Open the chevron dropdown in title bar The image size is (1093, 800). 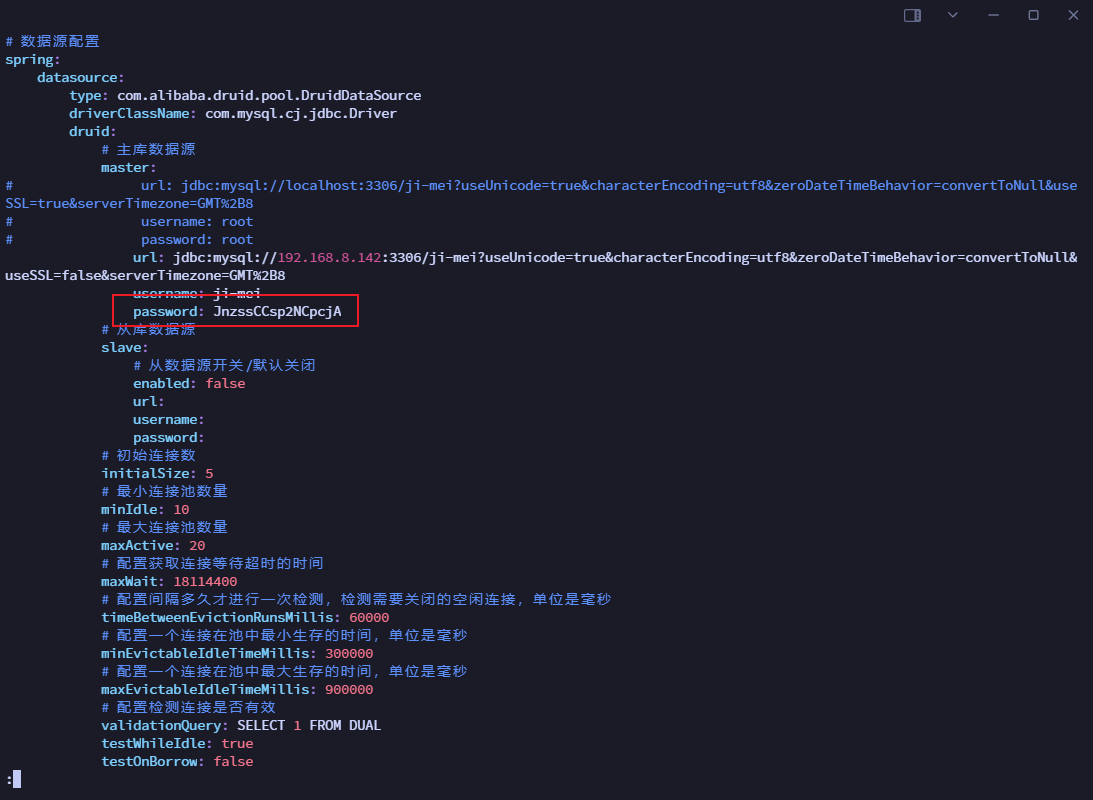[953, 15]
